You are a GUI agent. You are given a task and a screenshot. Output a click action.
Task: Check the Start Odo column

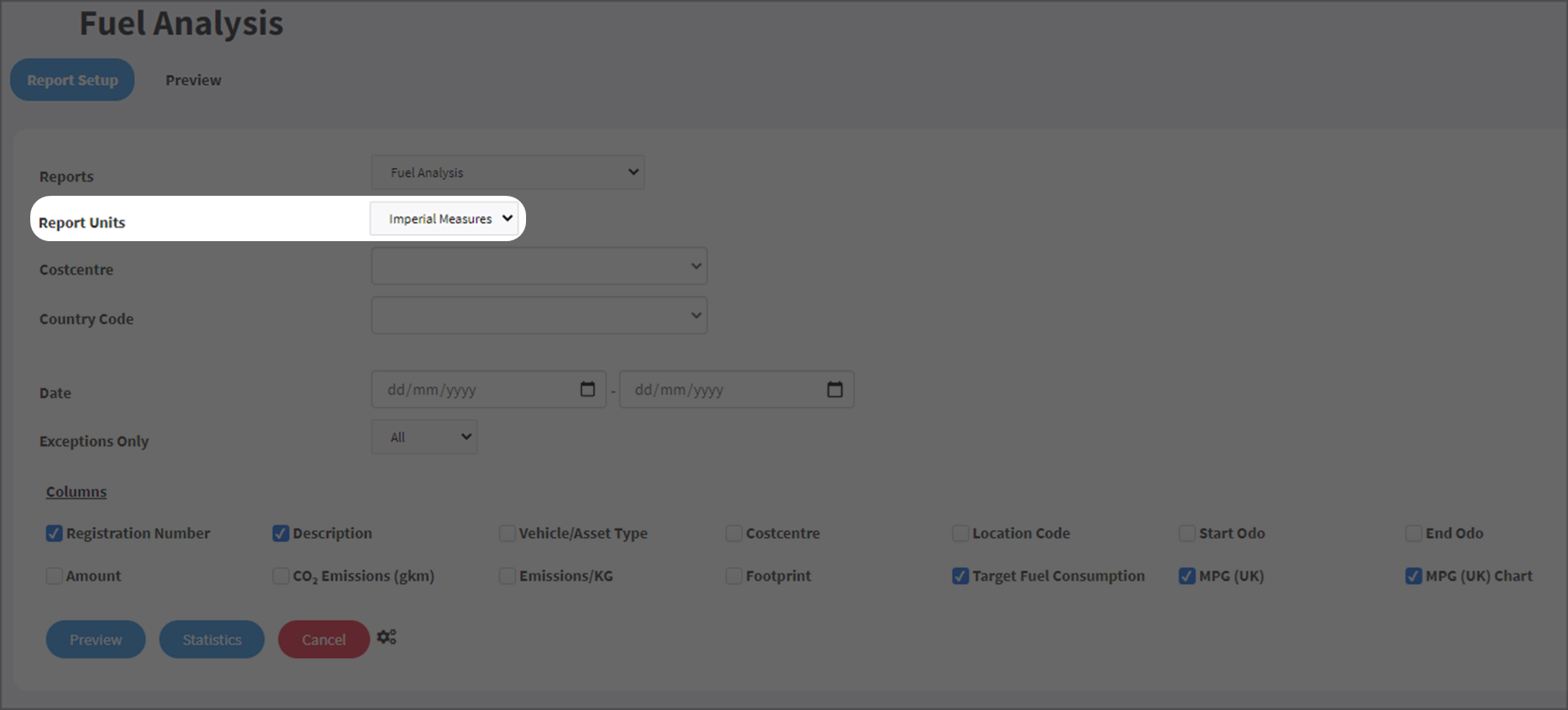(1187, 534)
